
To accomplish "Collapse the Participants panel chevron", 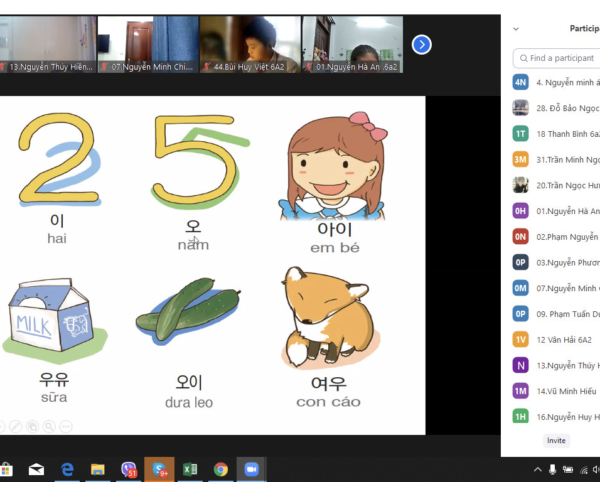I will [516, 29].
